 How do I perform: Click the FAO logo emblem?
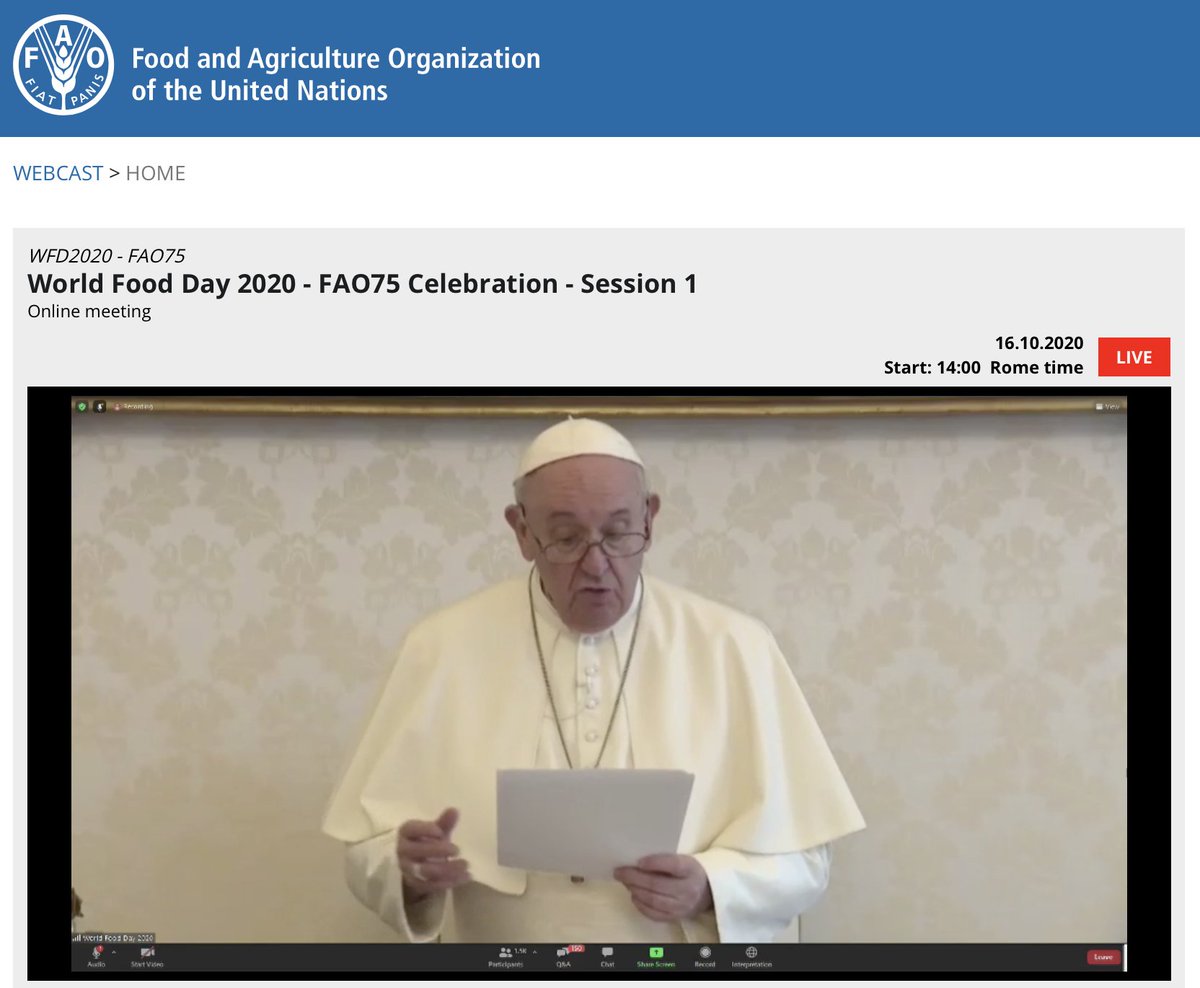tap(64, 67)
